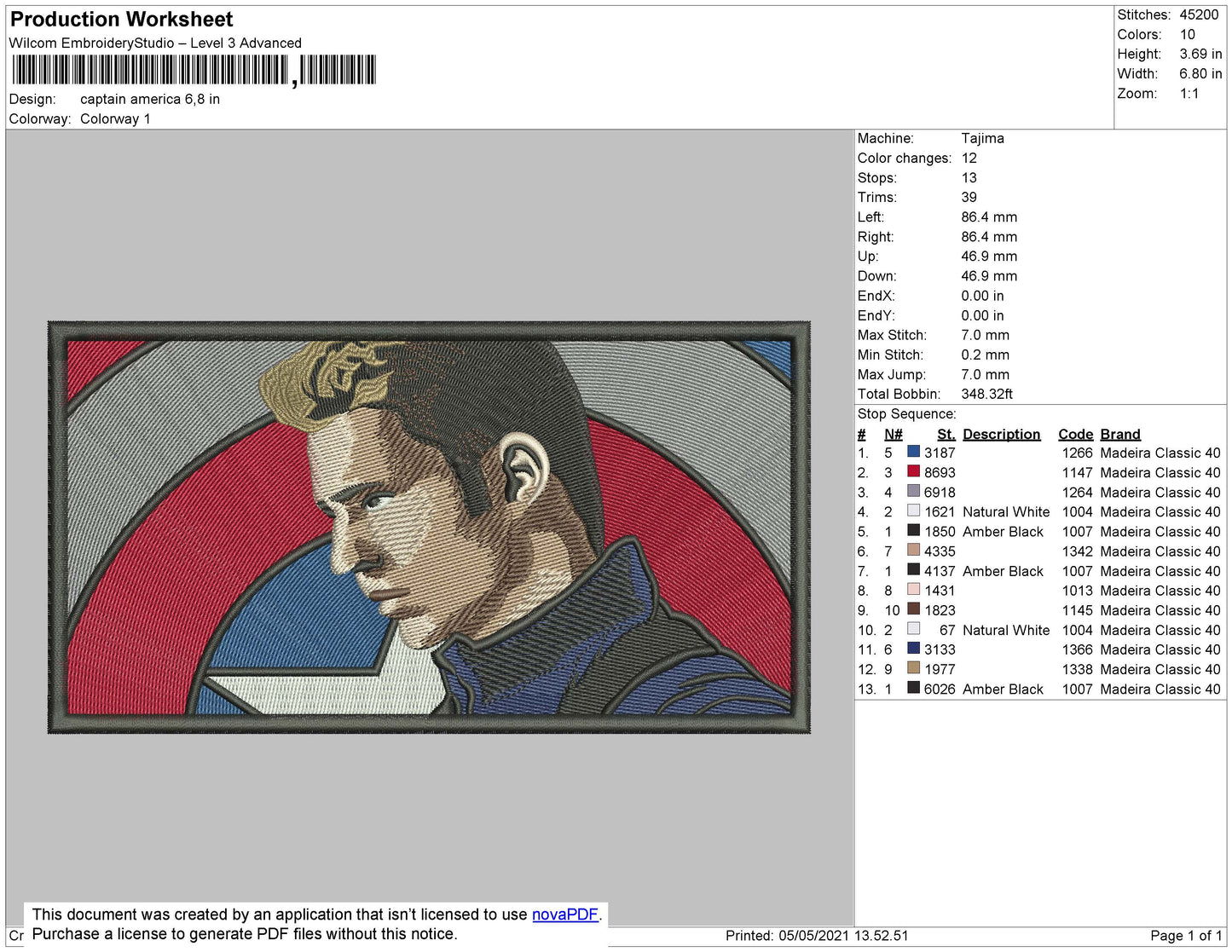This screenshot has width=1232, height=952.
Task: Click the Stops value 13
Action: pyautogui.click(x=969, y=177)
